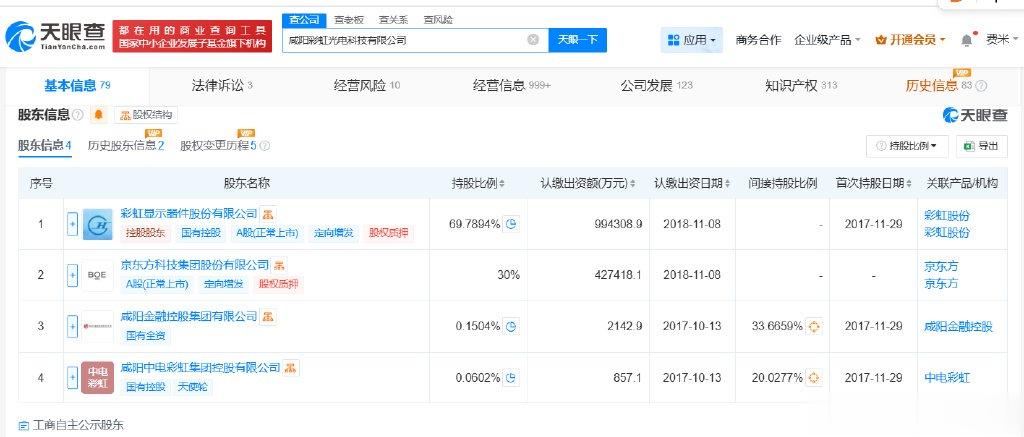Viewport: 1024px width, 437px height.
Task: Switch to 查风险 search tab
Action: [x=438, y=20]
